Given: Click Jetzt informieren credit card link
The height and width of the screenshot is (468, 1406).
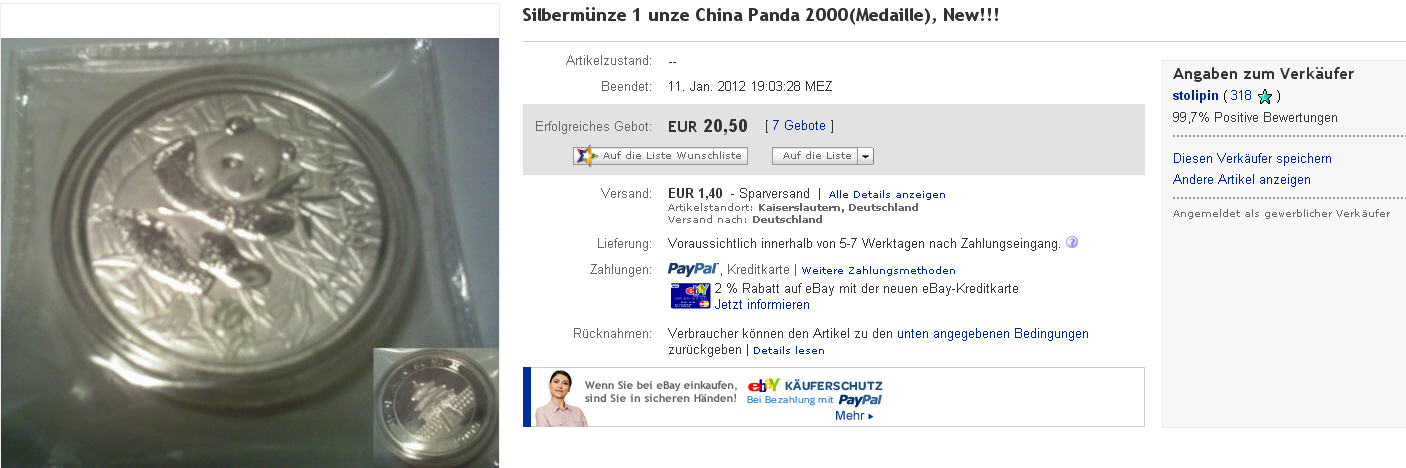Looking at the screenshot, I should point(762,305).
